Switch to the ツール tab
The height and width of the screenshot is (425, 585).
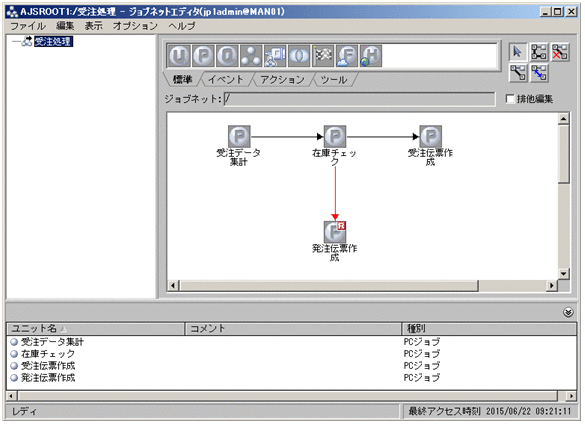coord(334,79)
